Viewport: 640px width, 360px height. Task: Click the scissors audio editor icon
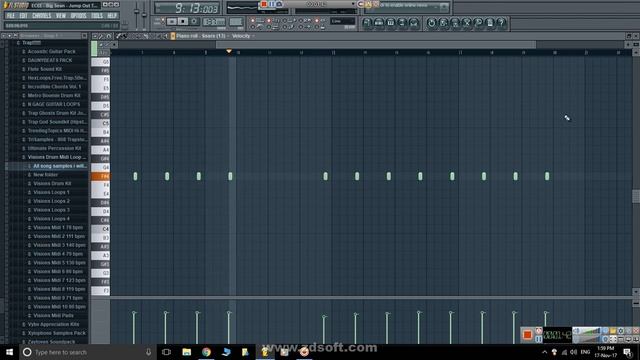point(467,23)
